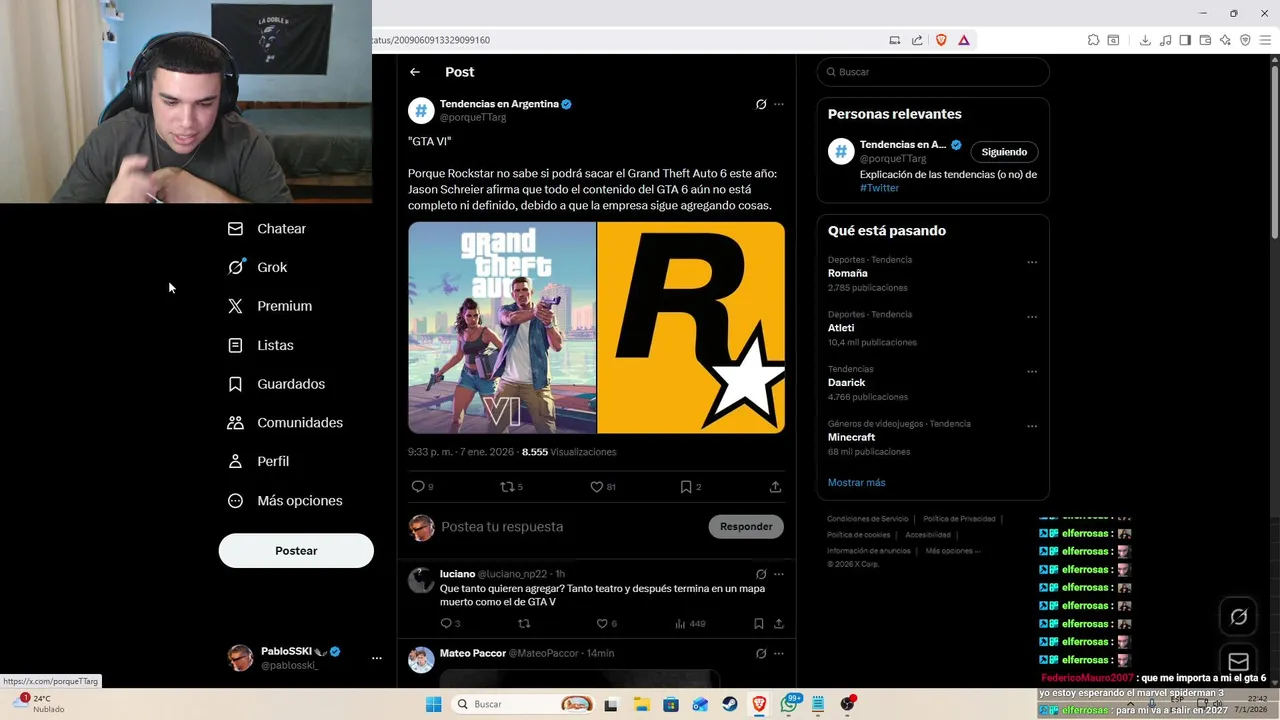The width and height of the screenshot is (1280, 720).
Task: Open Listas in the sidebar menu
Action: pyautogui.click(x=260, y=345)
